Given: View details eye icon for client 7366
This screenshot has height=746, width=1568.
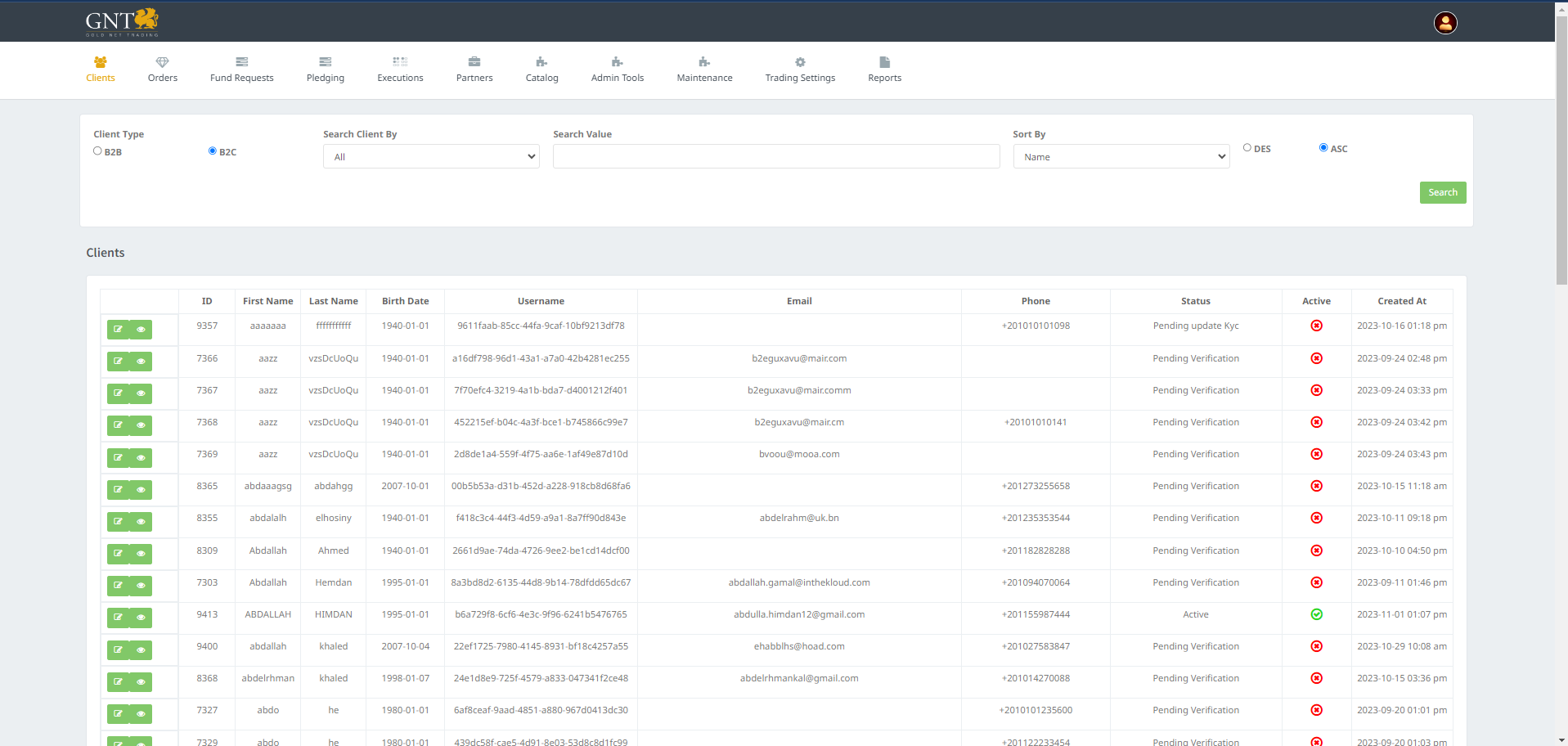Looking at the screenshot, I should (141, 362).
